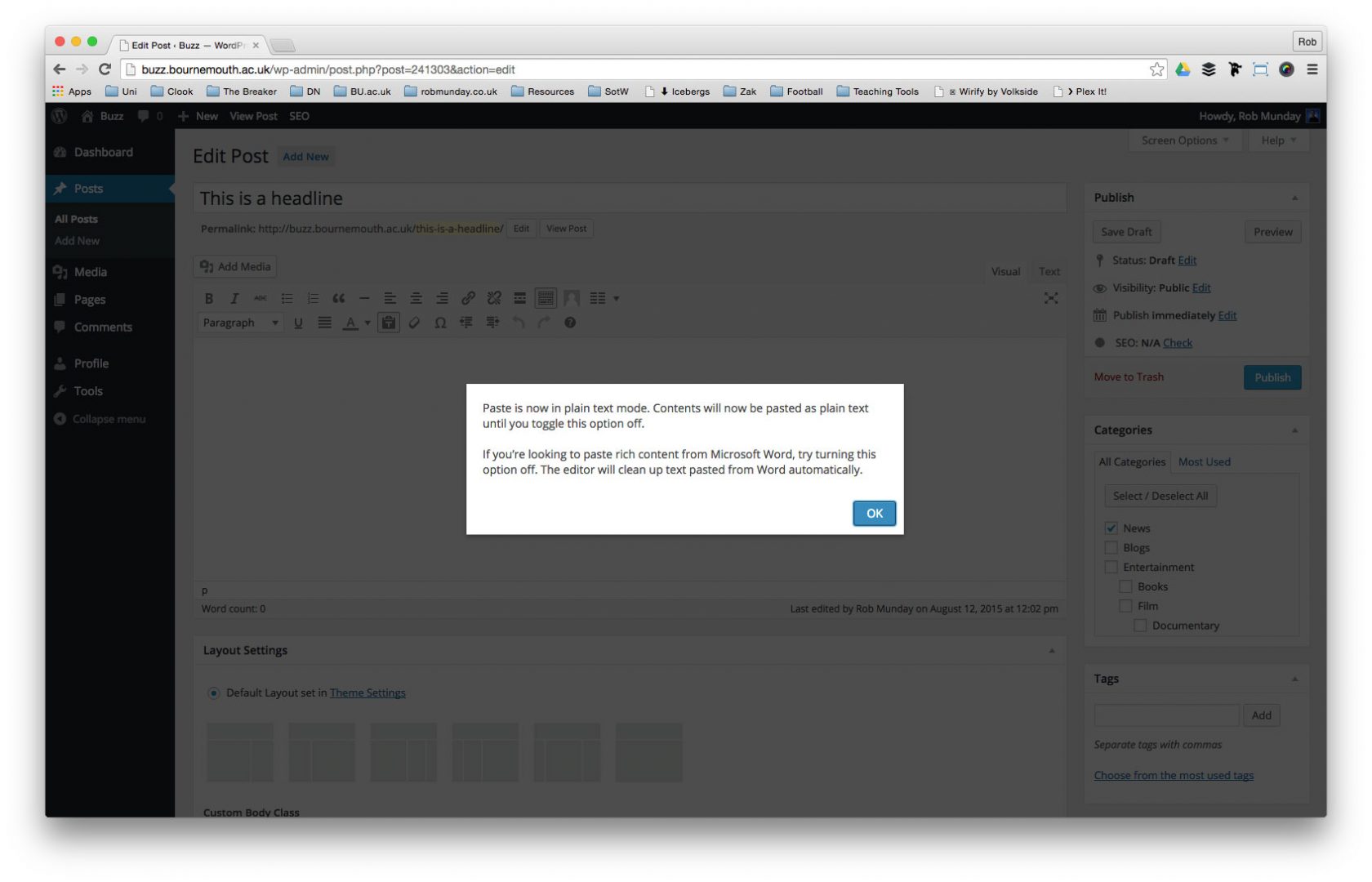Move this post to Trash

point(1129,376)
